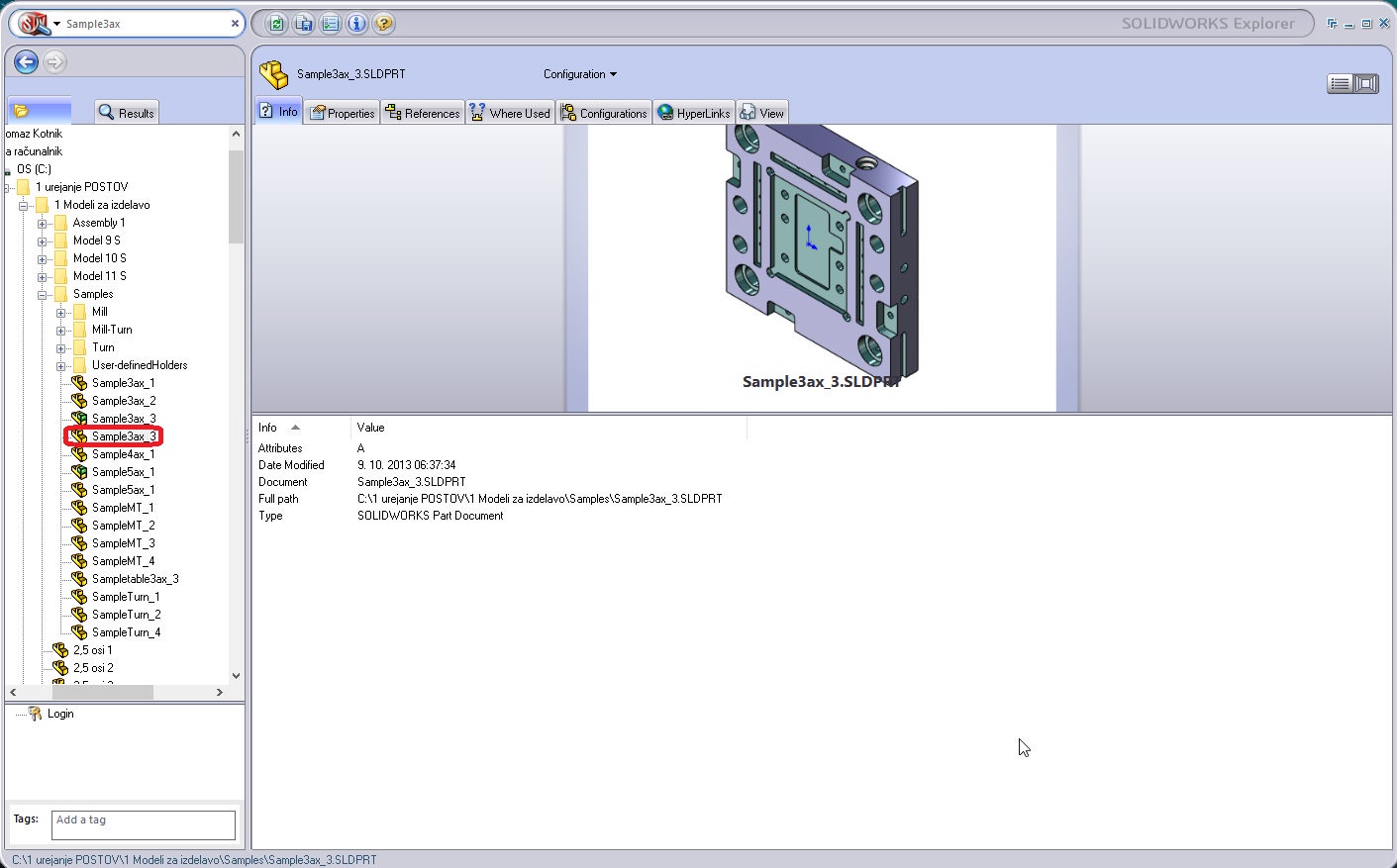Open the Options checklist icon
Viewport: 1397px width, 868px height.
pyautogui.click(x=331, y=24)
